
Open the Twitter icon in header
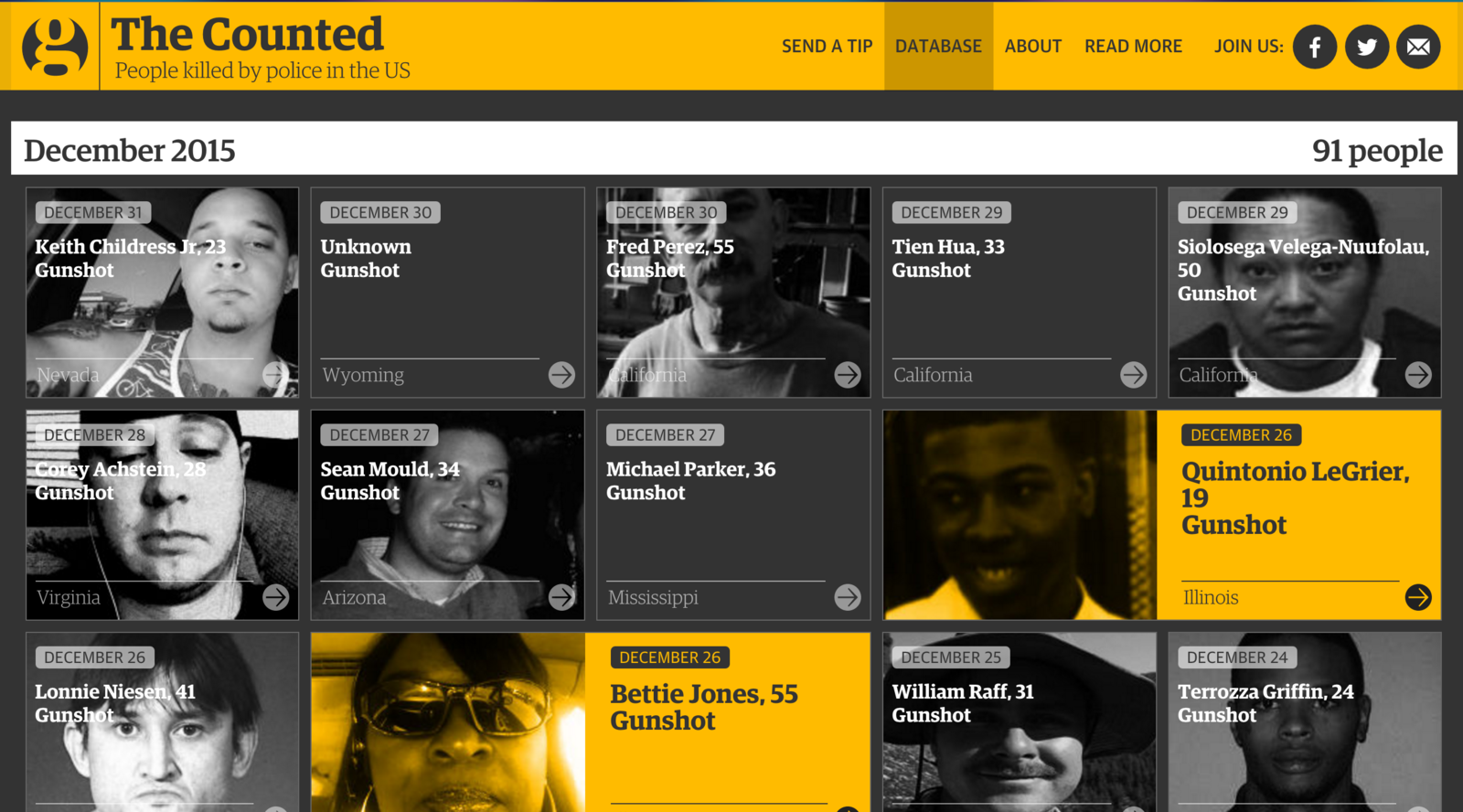click(x=1367, y=47)
